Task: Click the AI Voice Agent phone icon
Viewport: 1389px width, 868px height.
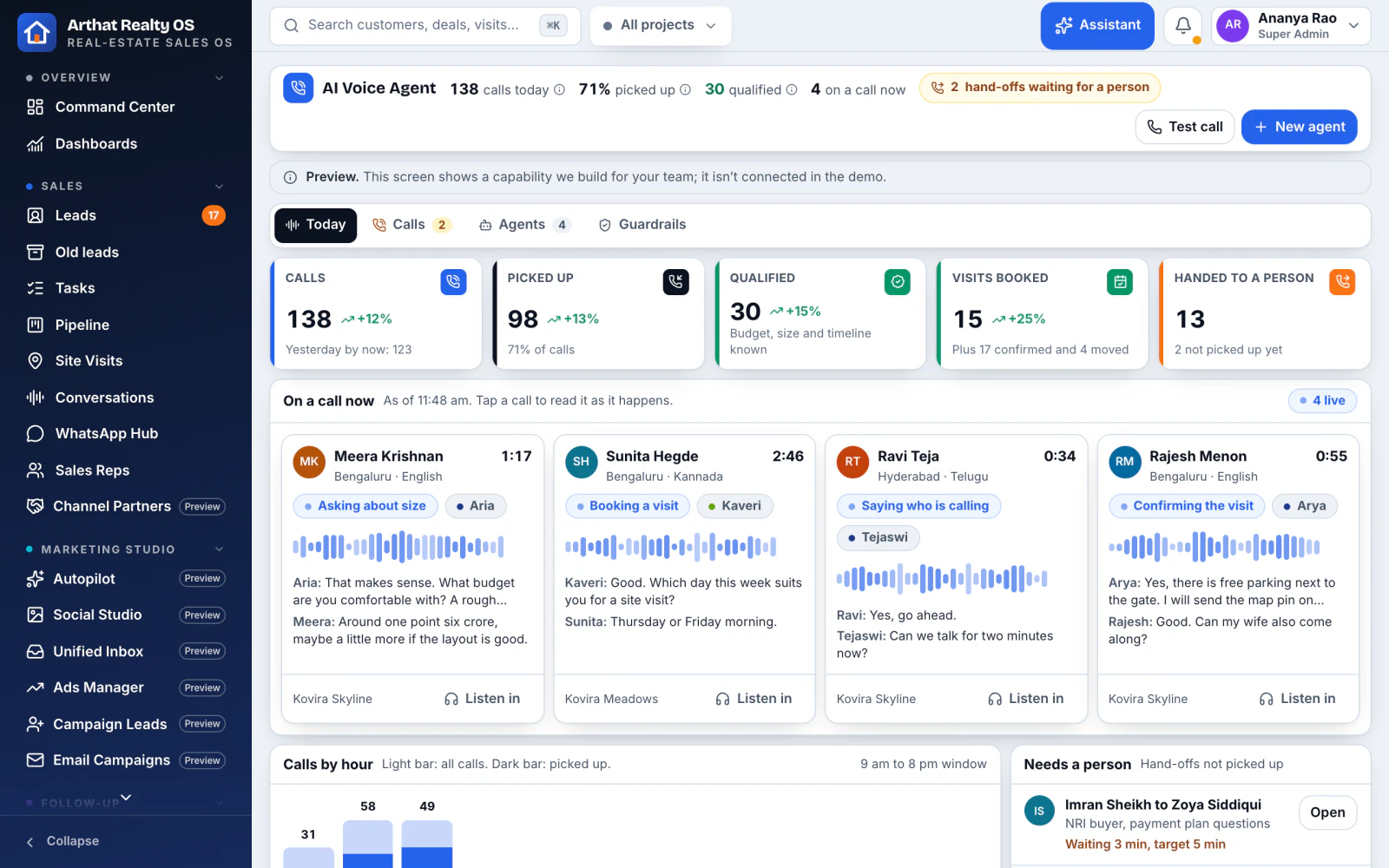Action: click(299, 88)
